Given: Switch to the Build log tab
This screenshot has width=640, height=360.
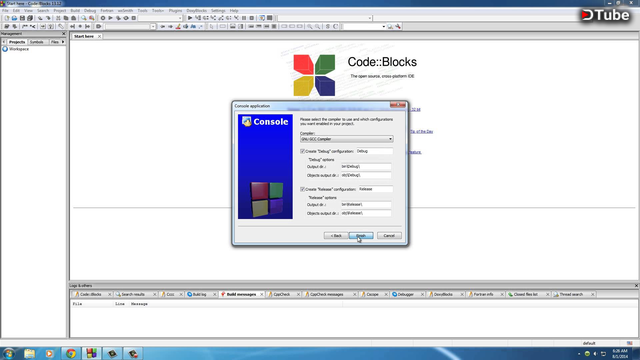Looking at the screenshot, I should point(200,294).
